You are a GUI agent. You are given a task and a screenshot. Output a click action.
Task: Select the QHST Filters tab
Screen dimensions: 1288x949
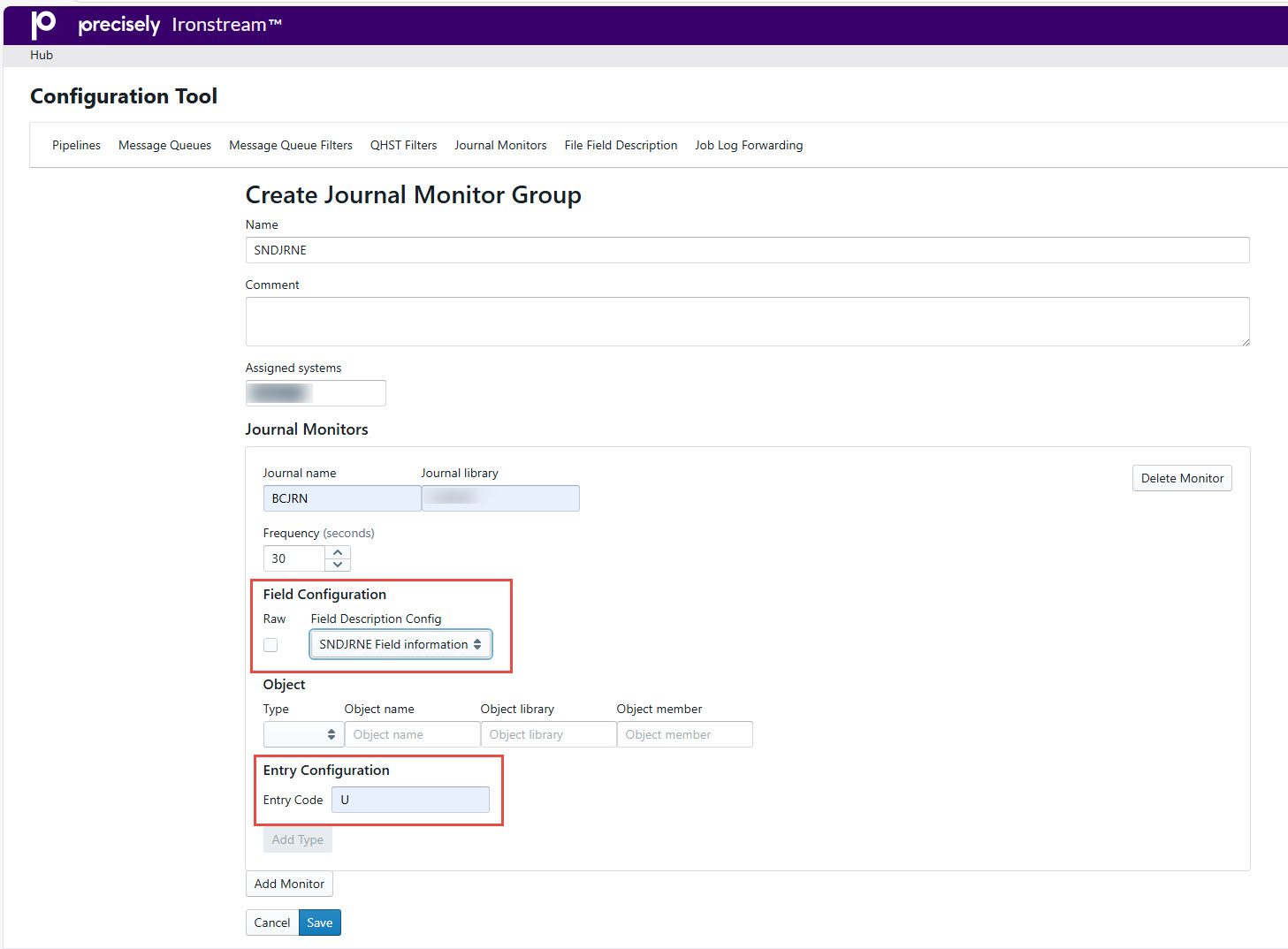coord(403,145)
